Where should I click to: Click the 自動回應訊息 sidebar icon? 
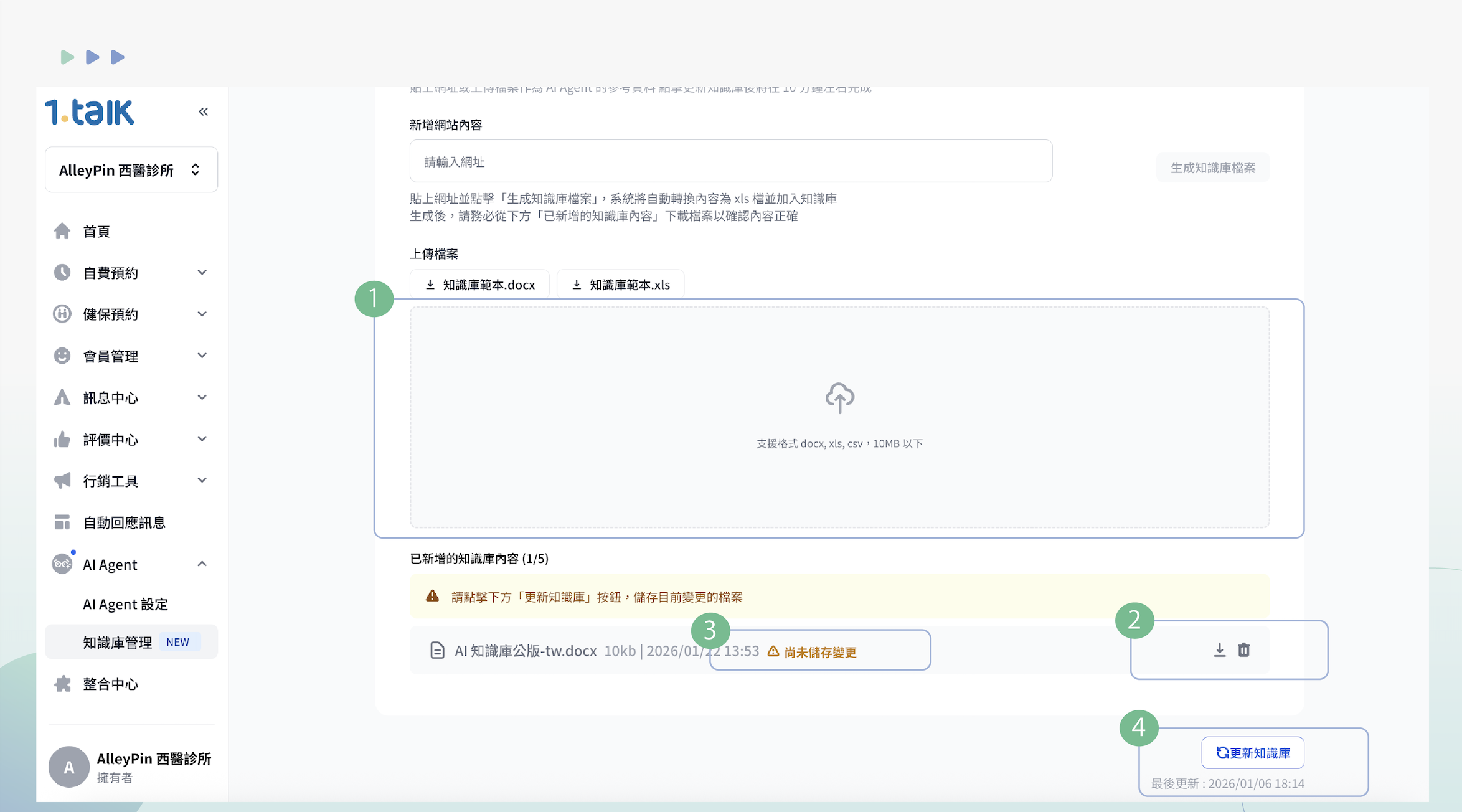tap(62, 522)
